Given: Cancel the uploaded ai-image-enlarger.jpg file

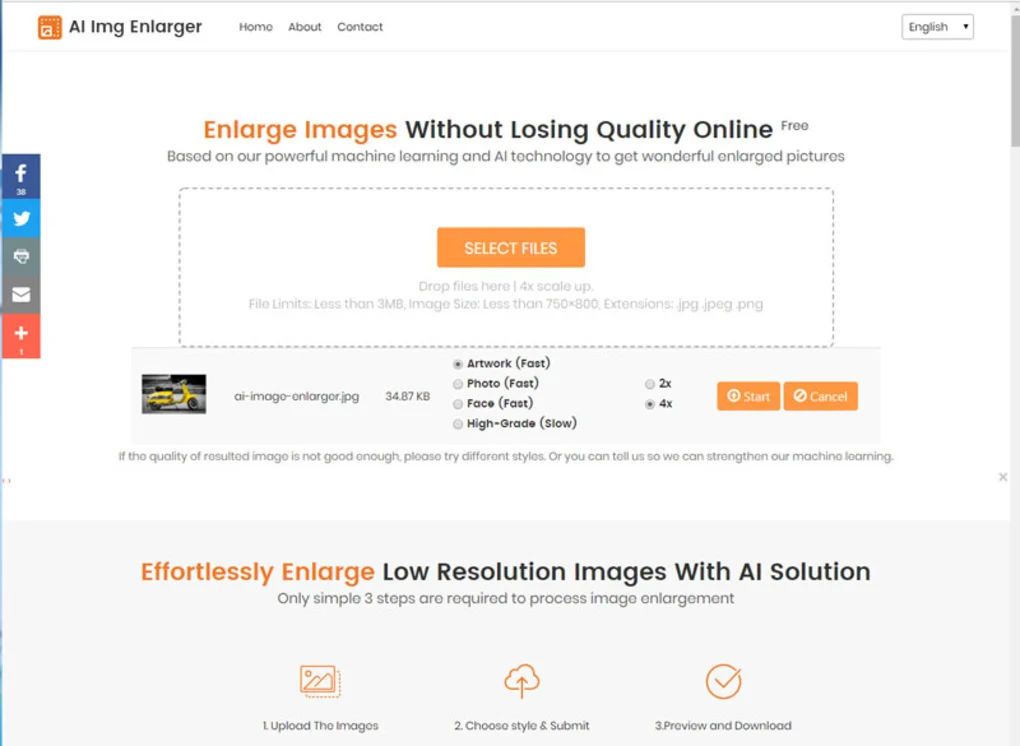Looking at the screenshot, I should click(x=820, y=396).
